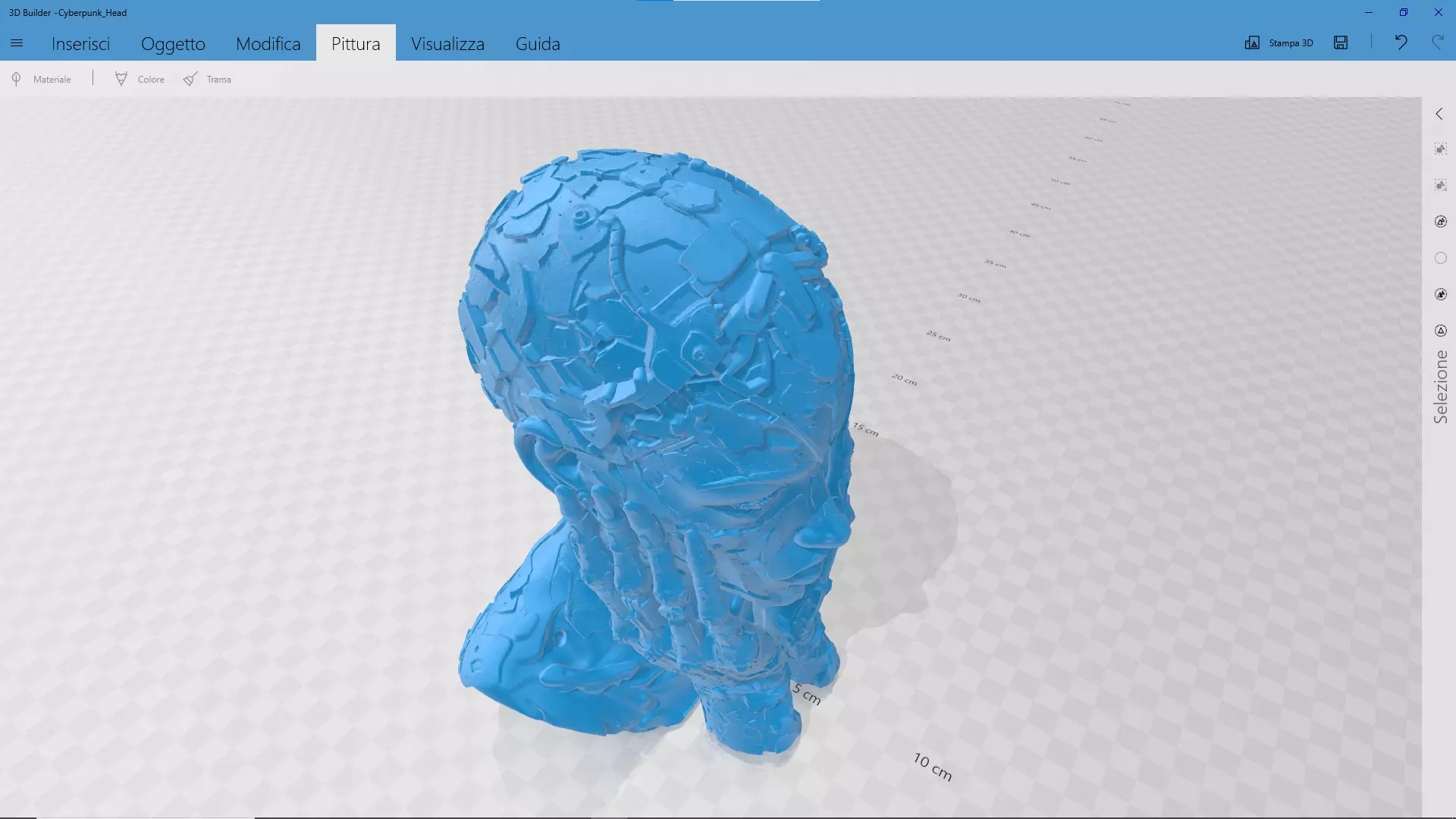Click the deselect-all objects icon with x

point(1441,185)
